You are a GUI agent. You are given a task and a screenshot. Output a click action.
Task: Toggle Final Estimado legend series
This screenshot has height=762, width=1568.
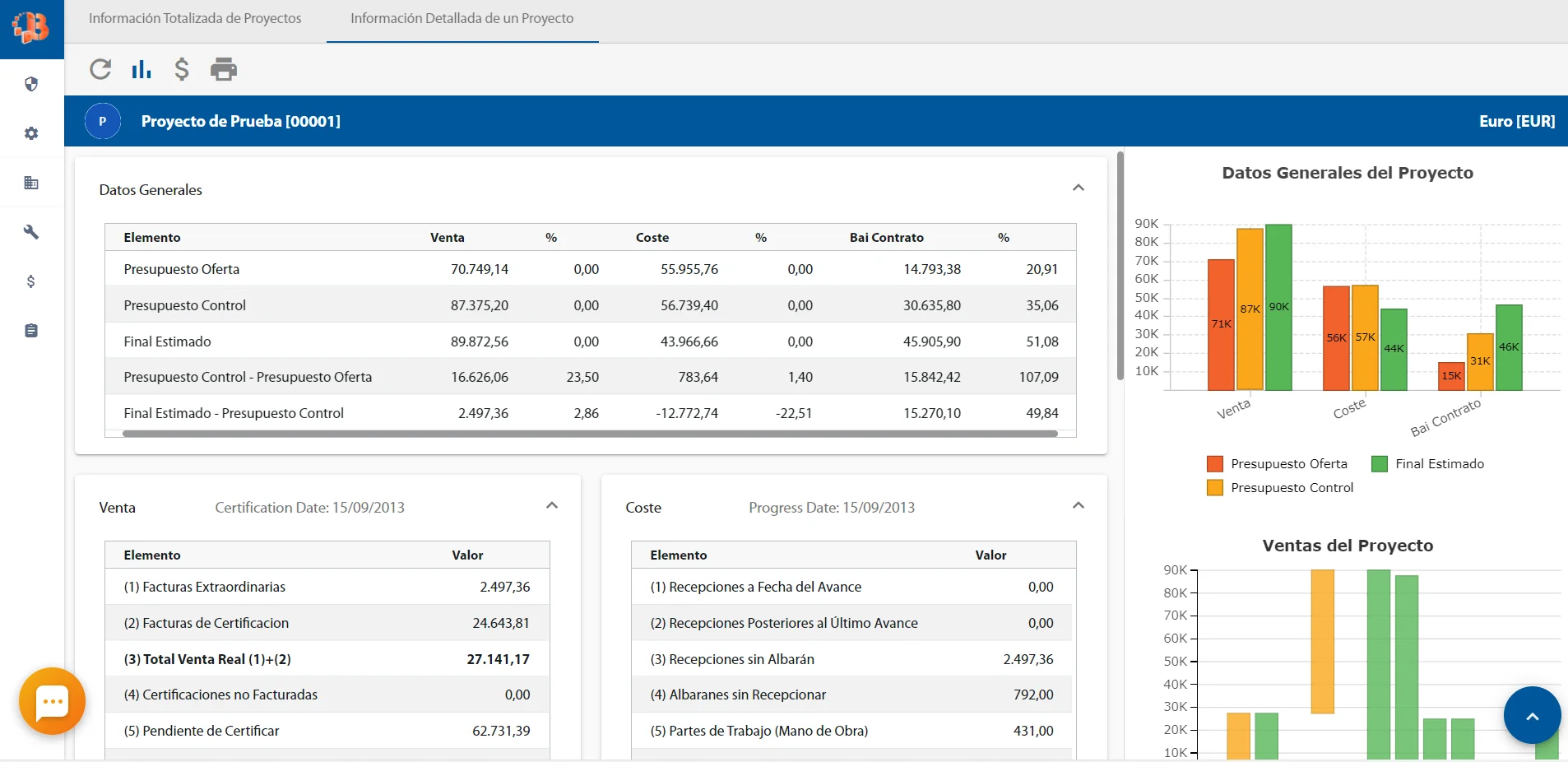click(1428, 464)
